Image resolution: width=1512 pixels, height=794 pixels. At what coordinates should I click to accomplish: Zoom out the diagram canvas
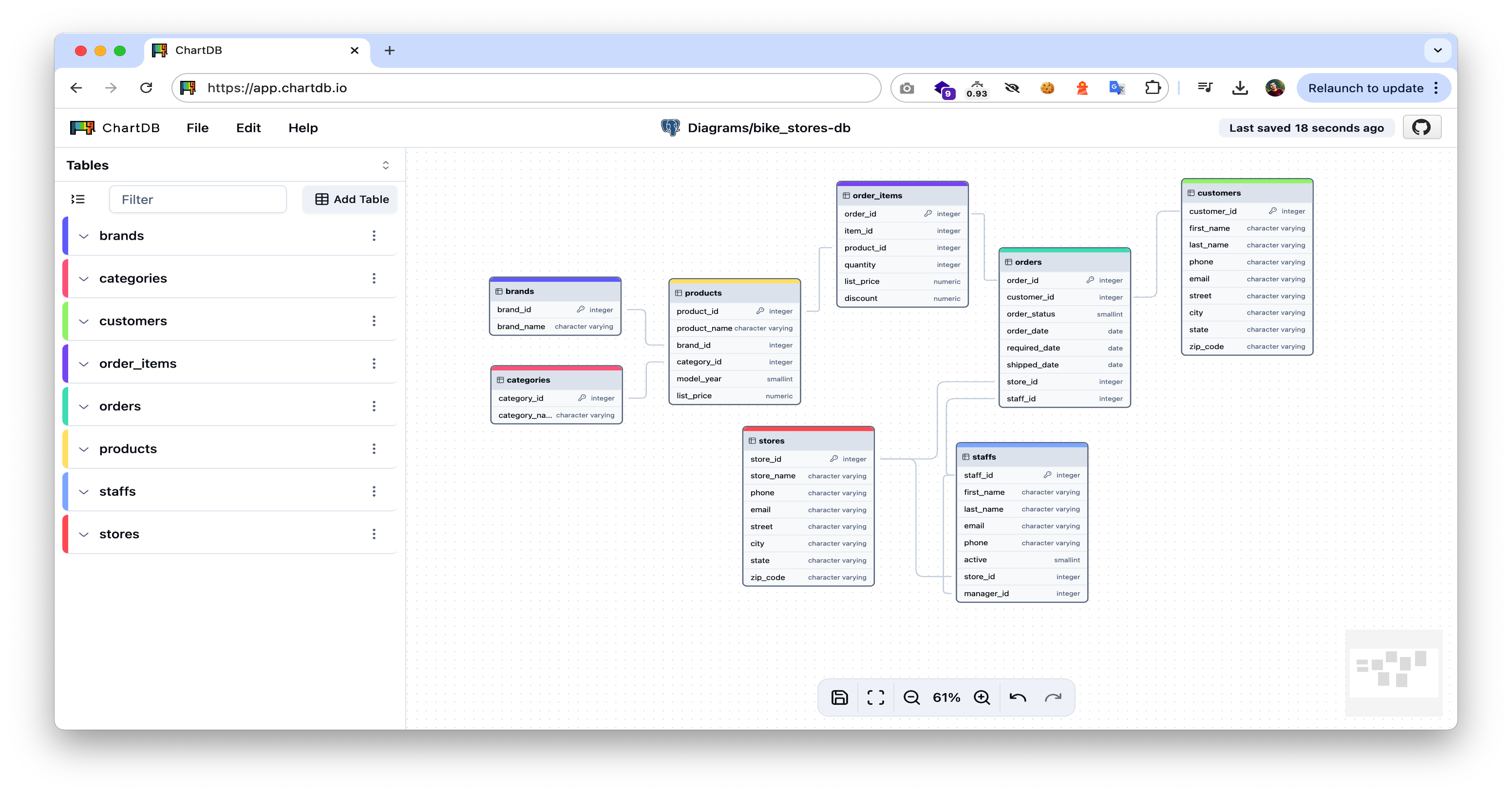[x=911, y=697]
